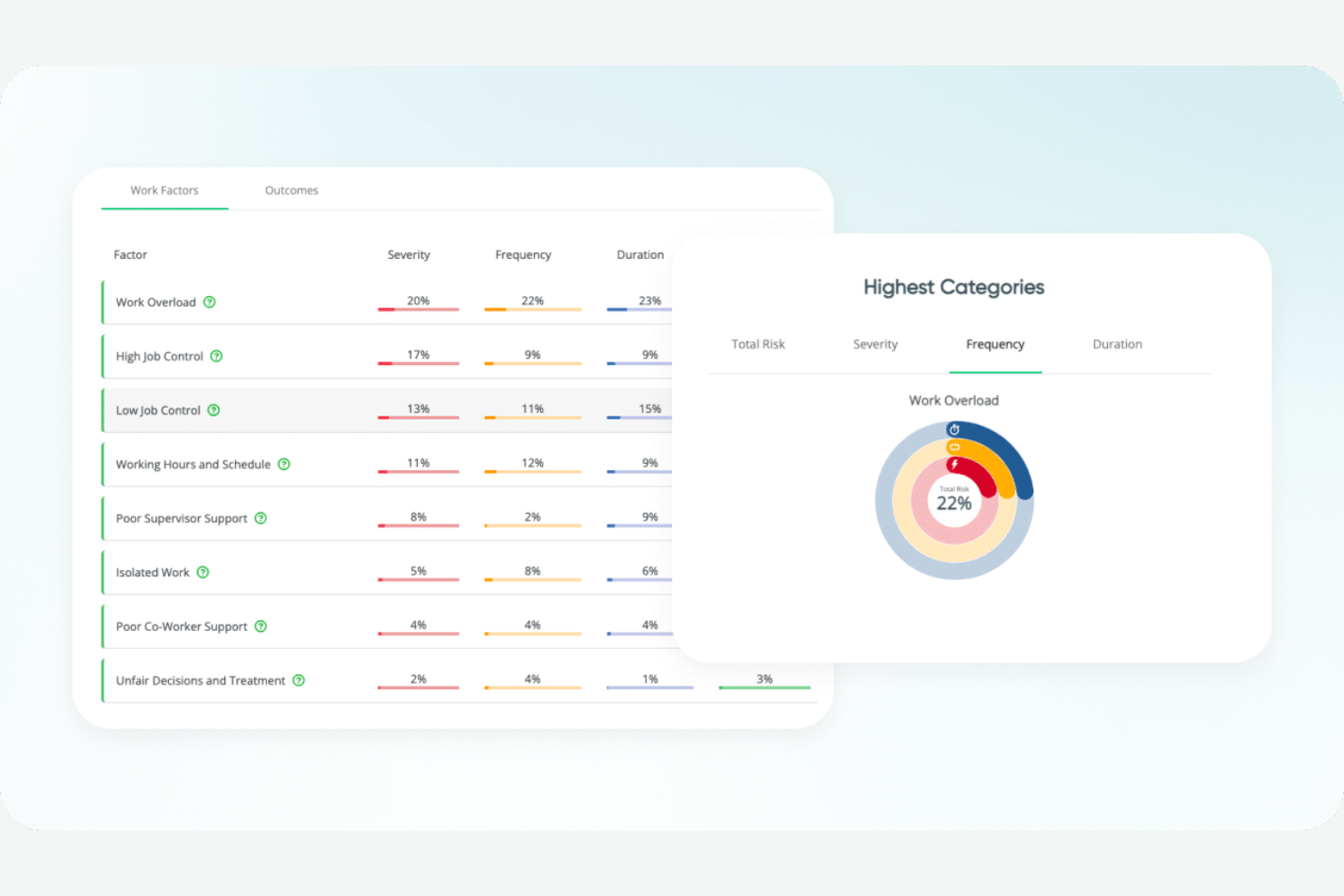Switch to the Outcomes tab
The image size is (1344, 896).
[x=291, y=191]
